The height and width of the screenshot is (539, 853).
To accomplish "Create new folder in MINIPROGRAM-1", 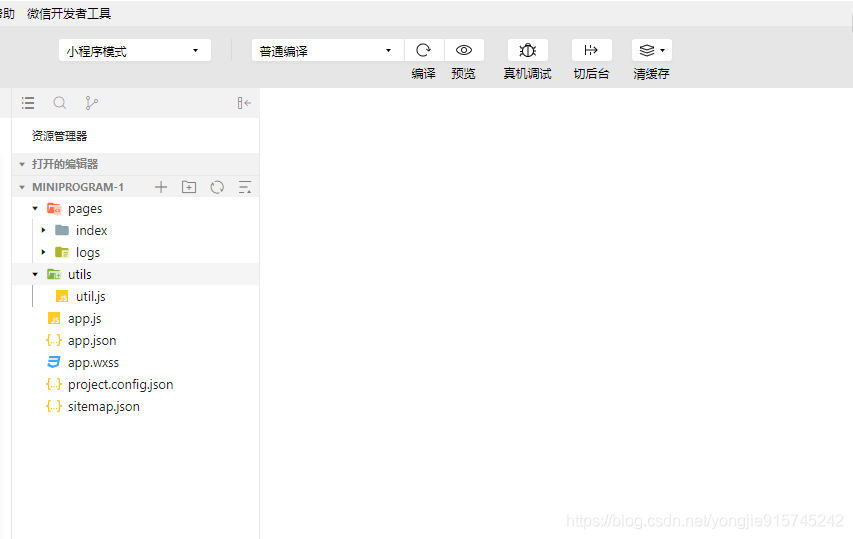I will pos(189,187).
